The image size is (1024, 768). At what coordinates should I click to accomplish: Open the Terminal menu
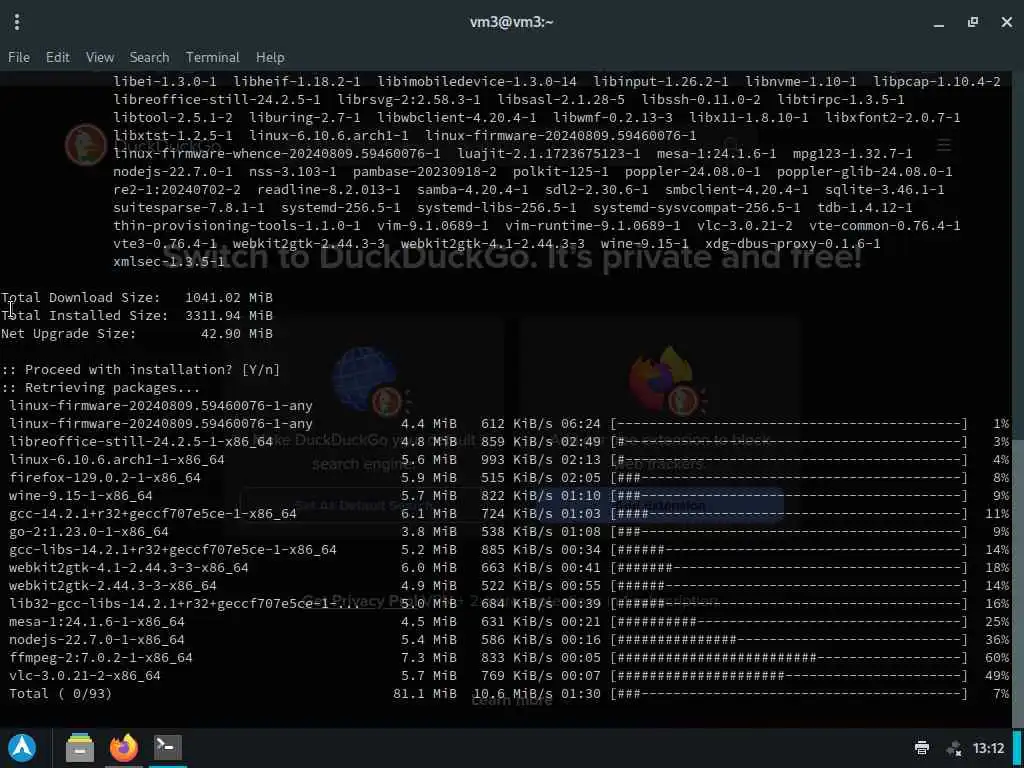click(x=213, y=57)
